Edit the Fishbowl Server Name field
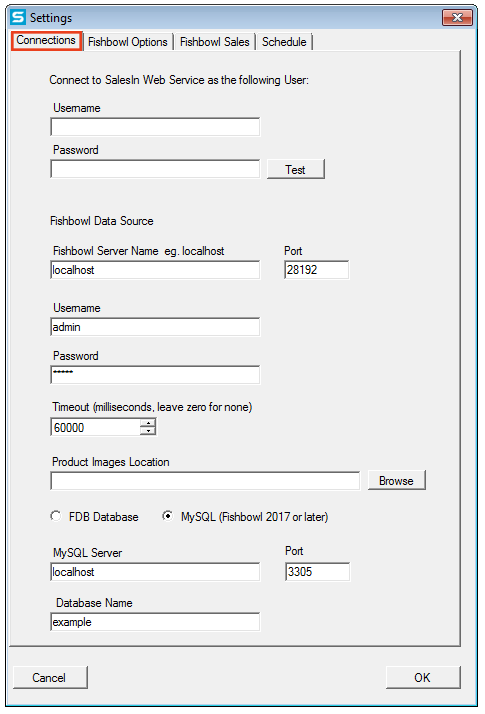 pyautogui.click(x=155, y=270)
